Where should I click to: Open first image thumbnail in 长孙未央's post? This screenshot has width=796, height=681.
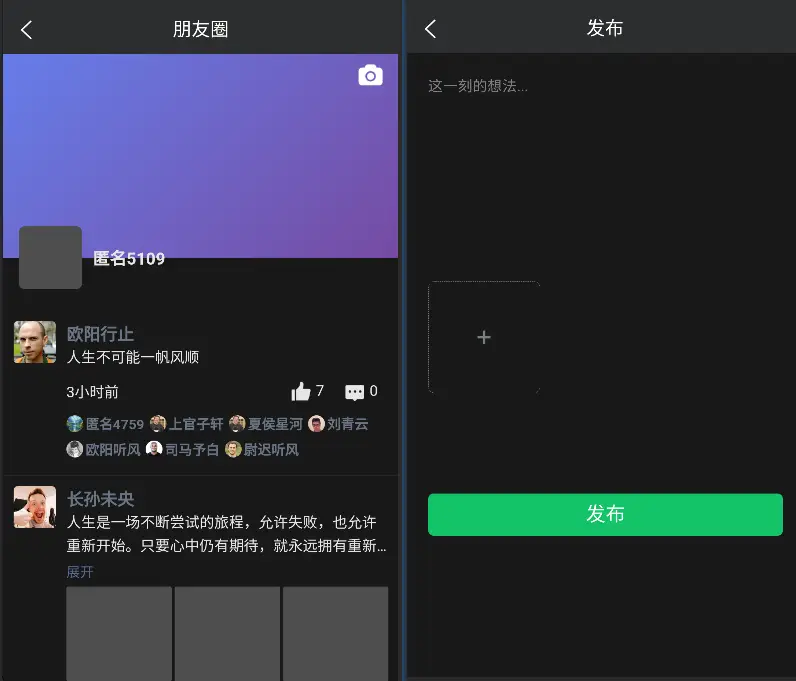coord(119,634)
